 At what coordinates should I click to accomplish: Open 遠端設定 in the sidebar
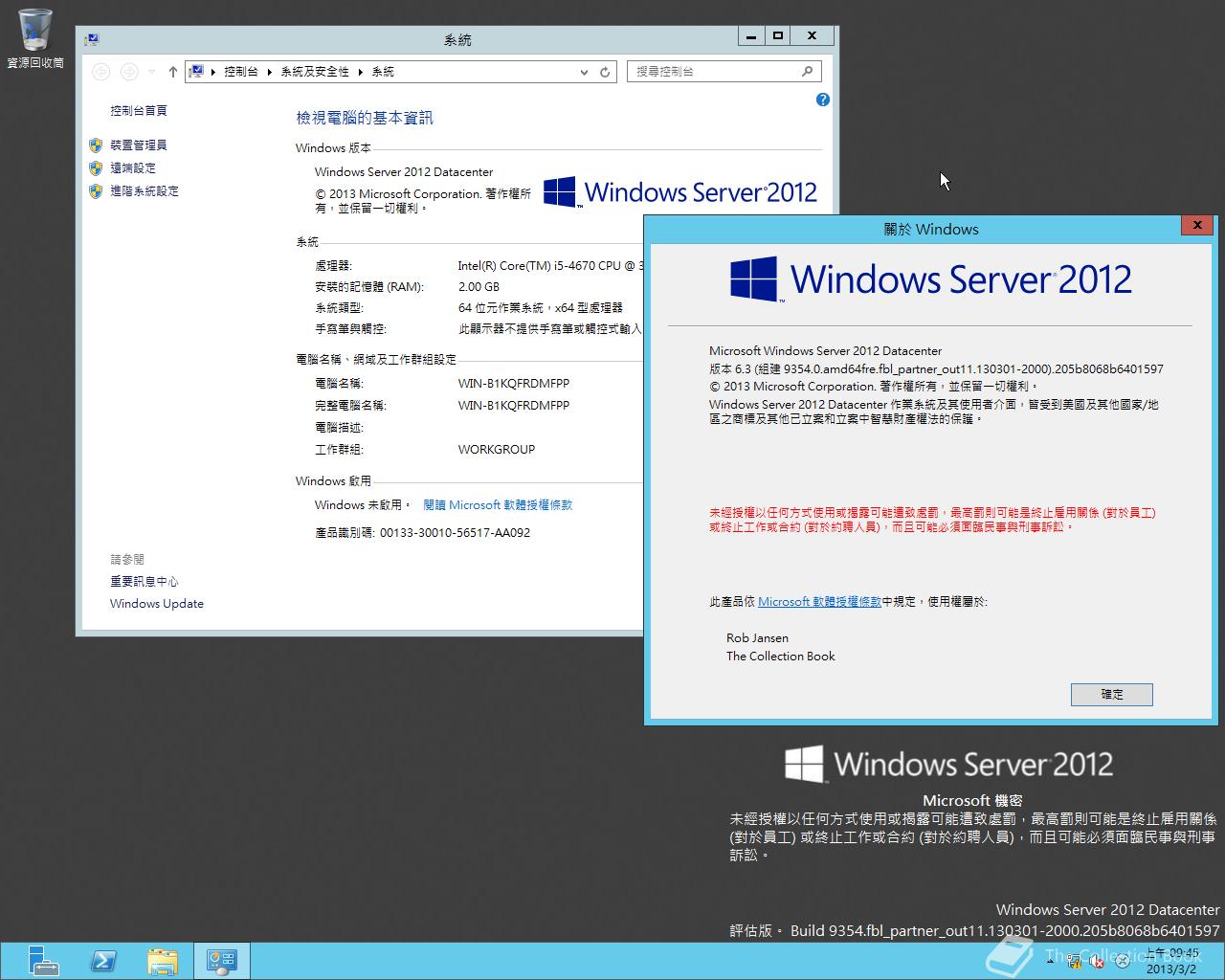(x=133, y=168)
